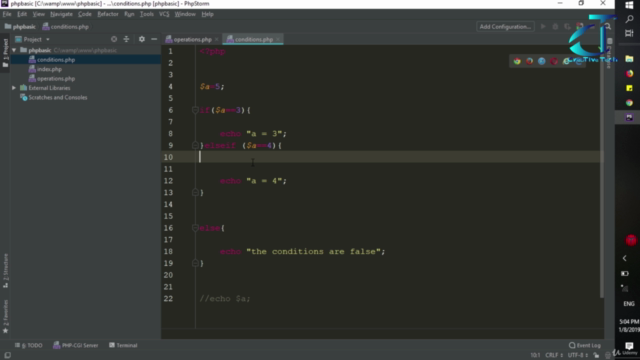Click the Debug bug icon
This screenshot has height=360, width=640.
pos(555,27)
